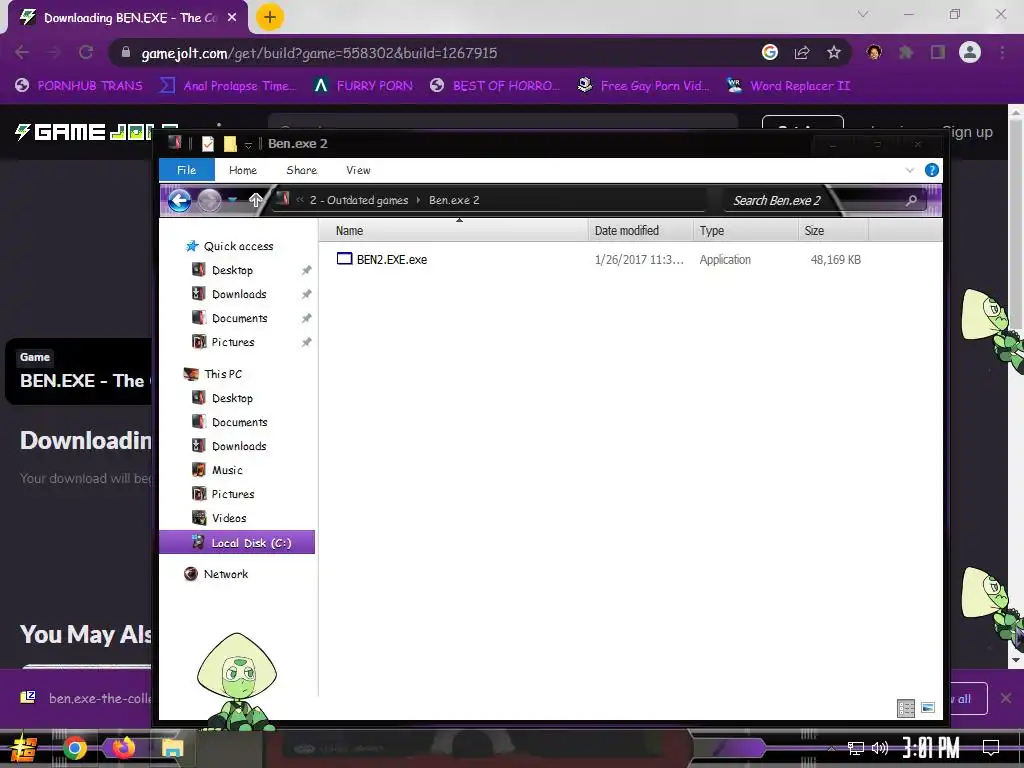This screenshot has height=768, width=1024.
Task: Select the Downloading BEN.EXE Chrome tab
Action: pos(129,18)
